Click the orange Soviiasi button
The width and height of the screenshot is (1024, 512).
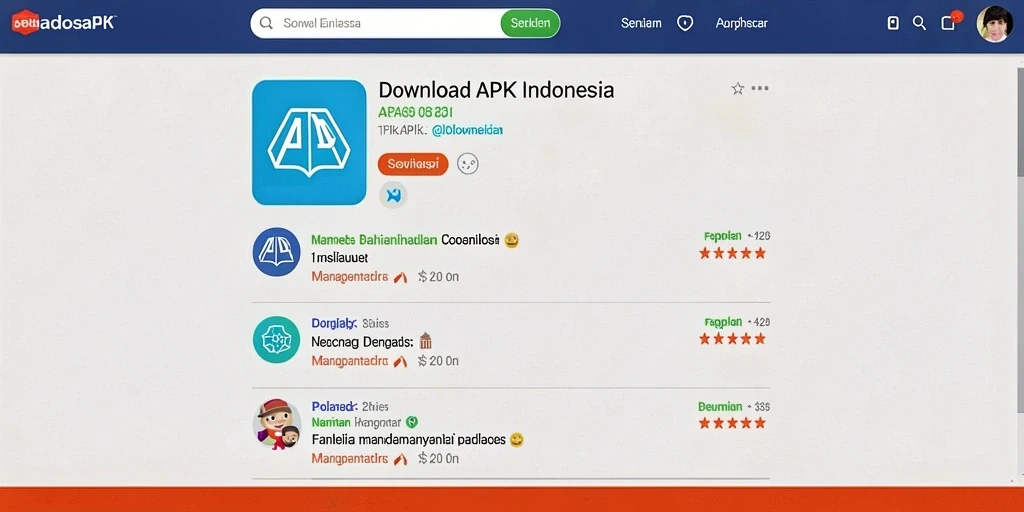point(413,165)
